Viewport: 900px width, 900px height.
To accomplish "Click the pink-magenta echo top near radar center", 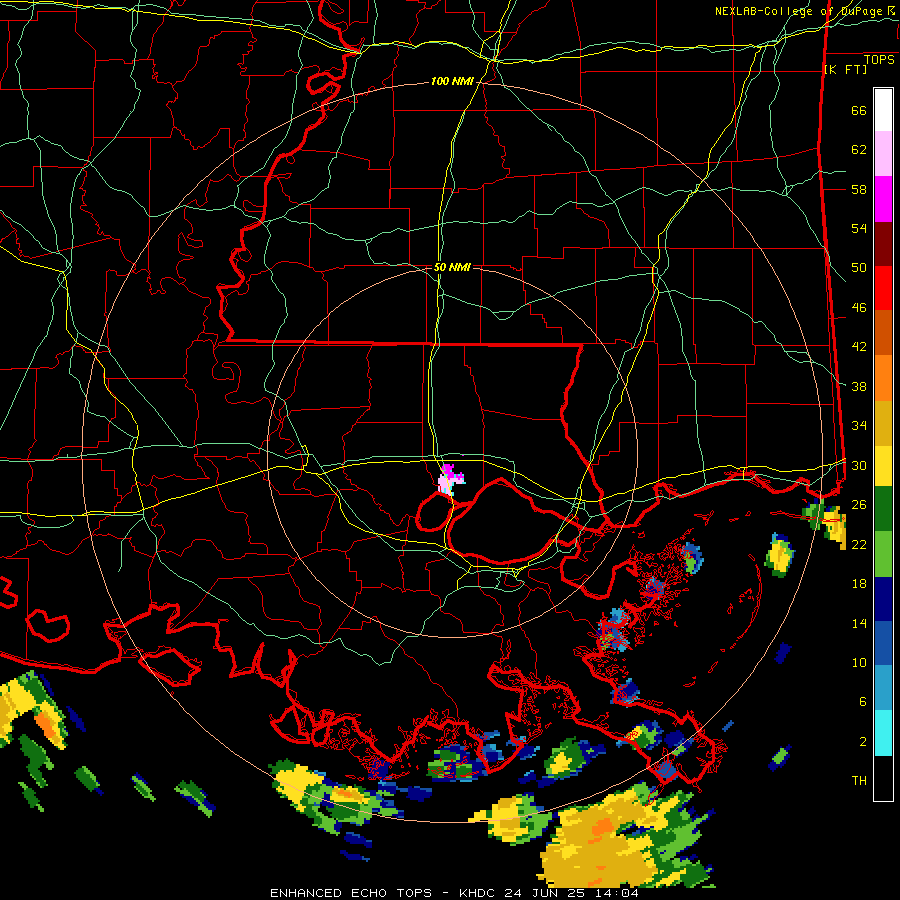I will click(x=449, y=480).
